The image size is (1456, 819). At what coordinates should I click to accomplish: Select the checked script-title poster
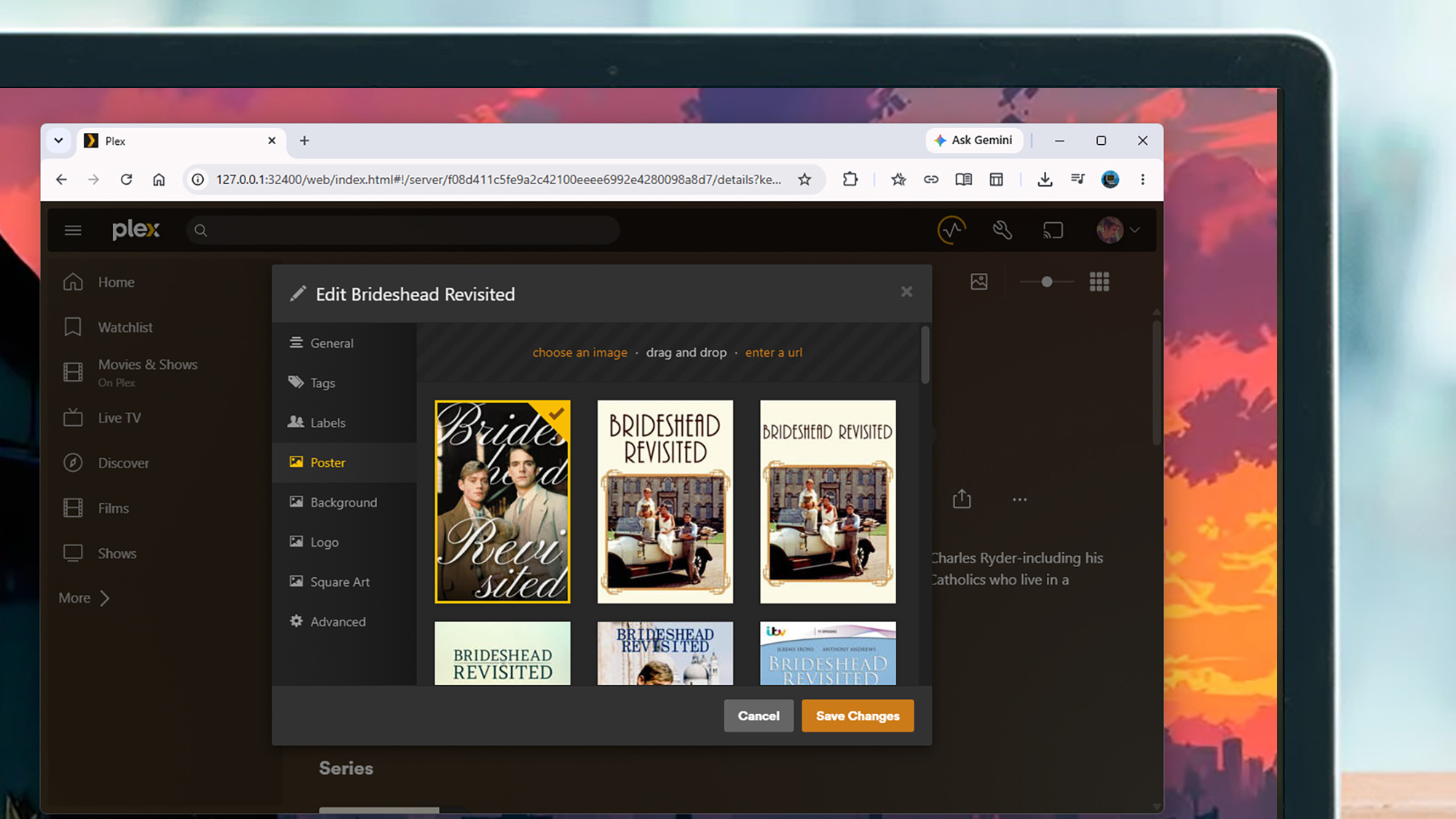click(x=502, y=502)
